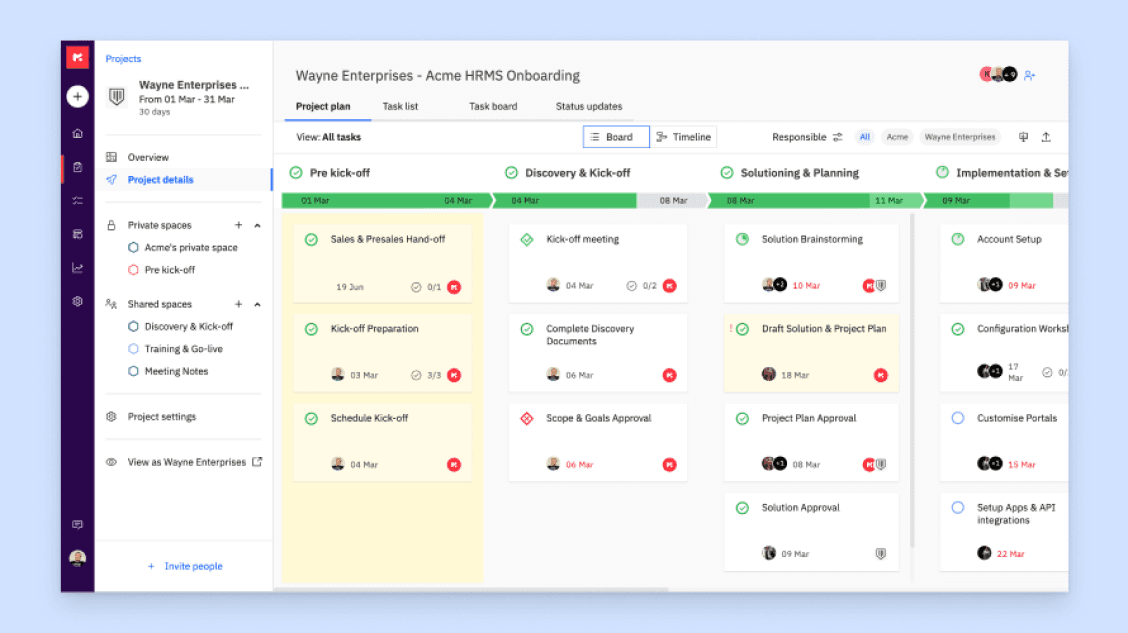Click the milestone diamond on Kick-off meeting

(527, 240)
